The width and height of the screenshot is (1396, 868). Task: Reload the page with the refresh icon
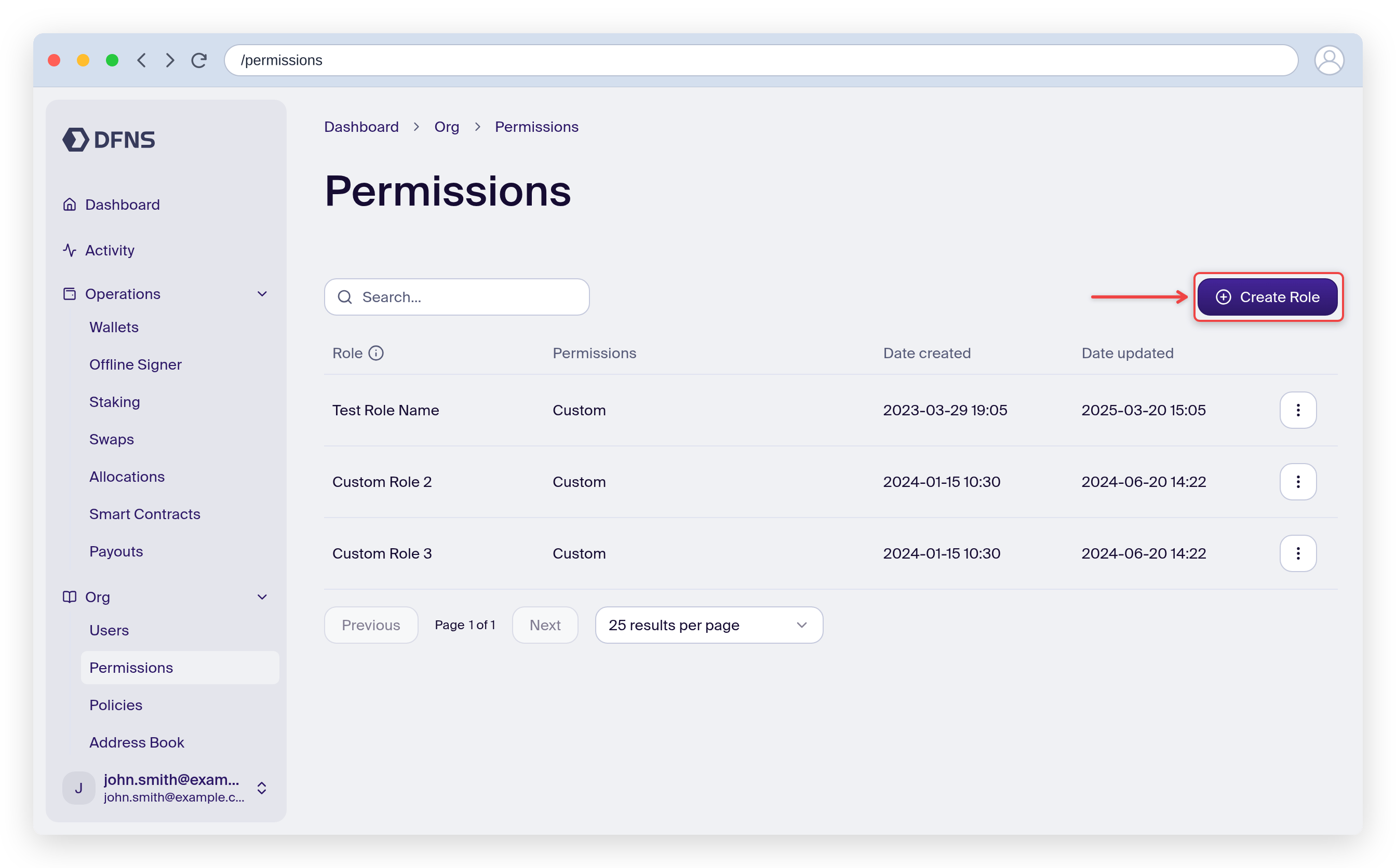199,60
